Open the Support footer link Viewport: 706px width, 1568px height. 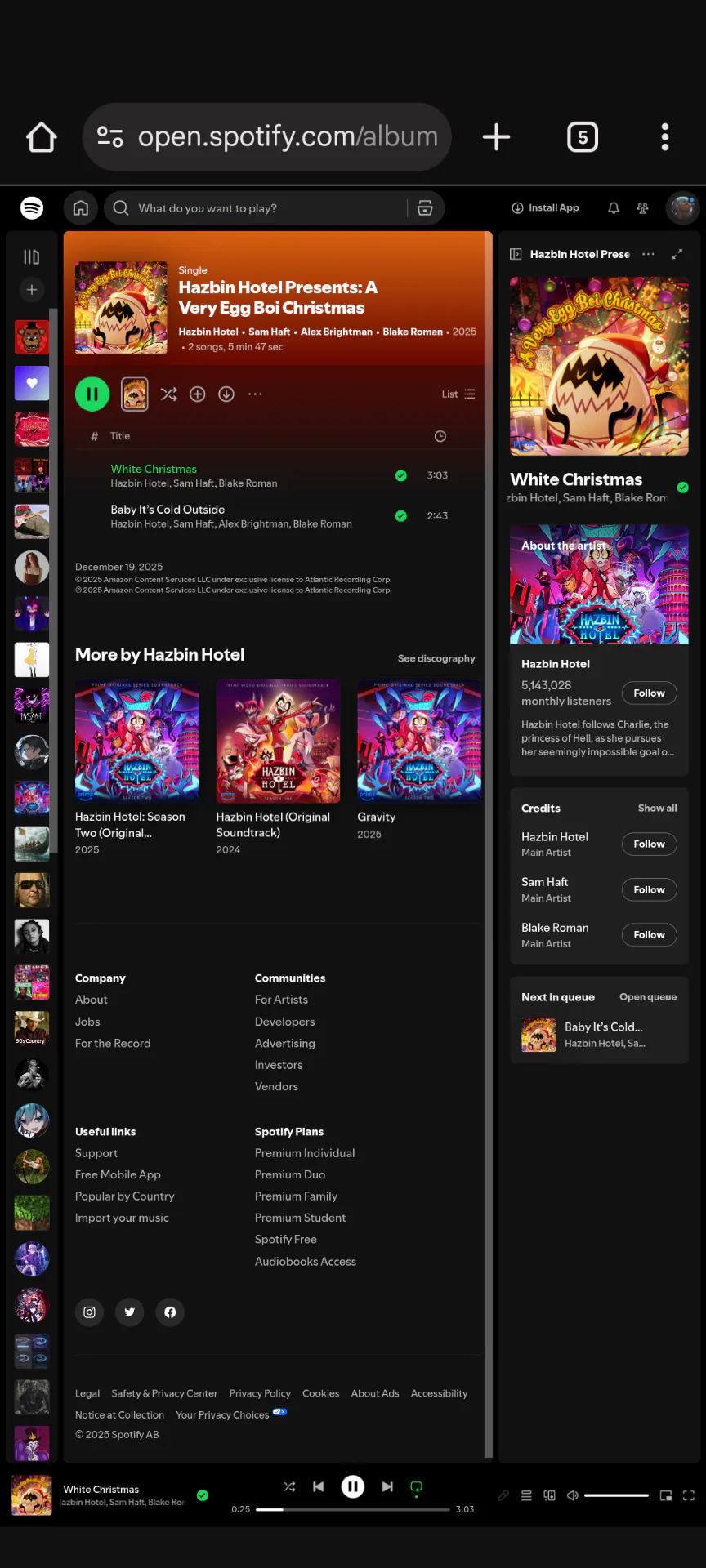click(x=96, y=1153)
